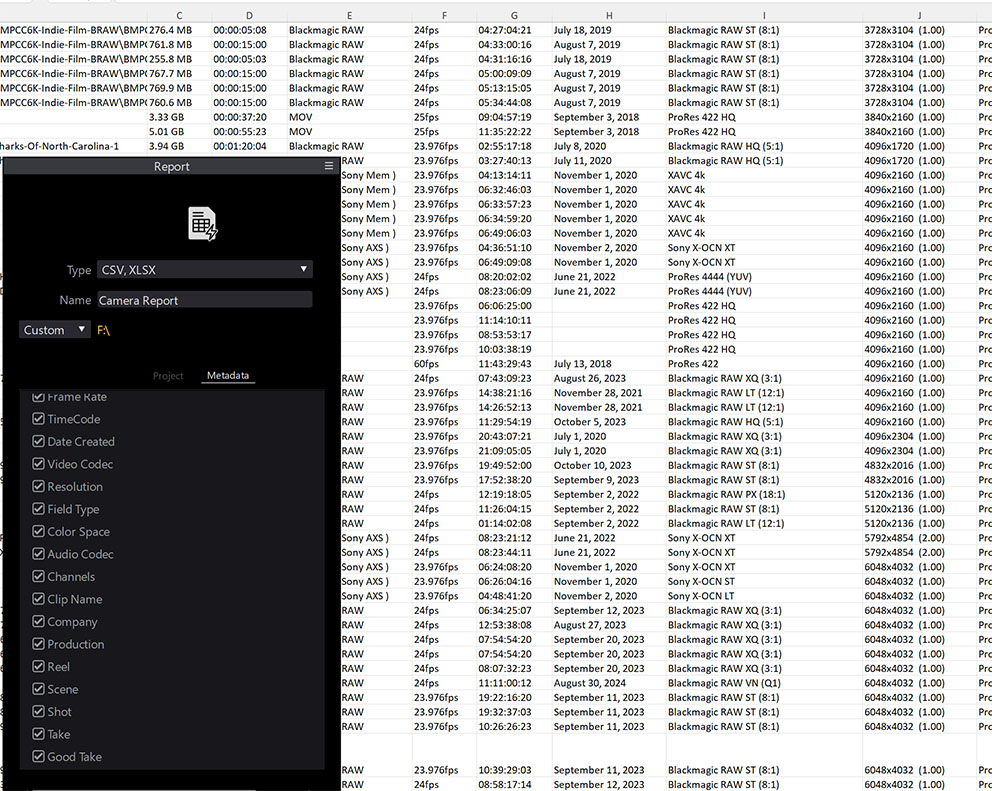The height and width of the screenshot is (791, 992).
Task: Uncheck the Audio Codec checkbox
Action: tap(38, 554)
